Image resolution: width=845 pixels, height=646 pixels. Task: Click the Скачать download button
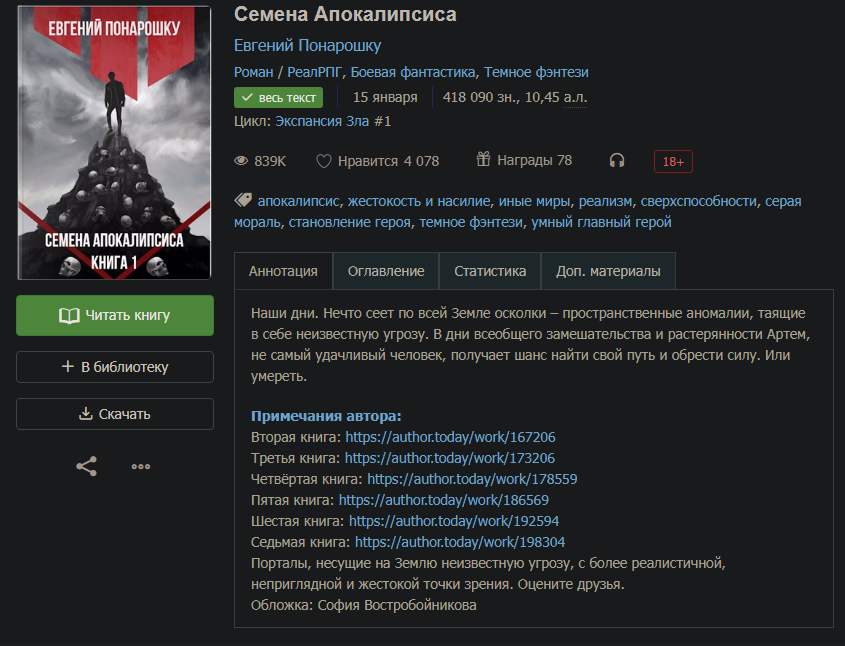[115, 414]
